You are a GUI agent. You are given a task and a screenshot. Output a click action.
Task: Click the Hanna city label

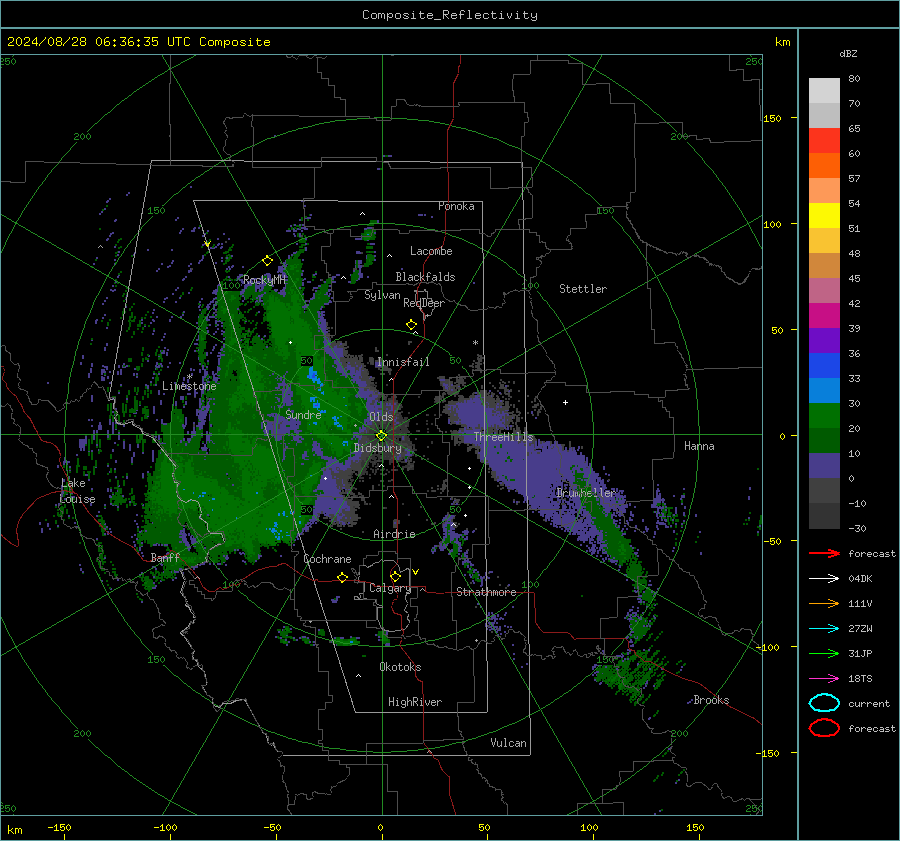699,446
